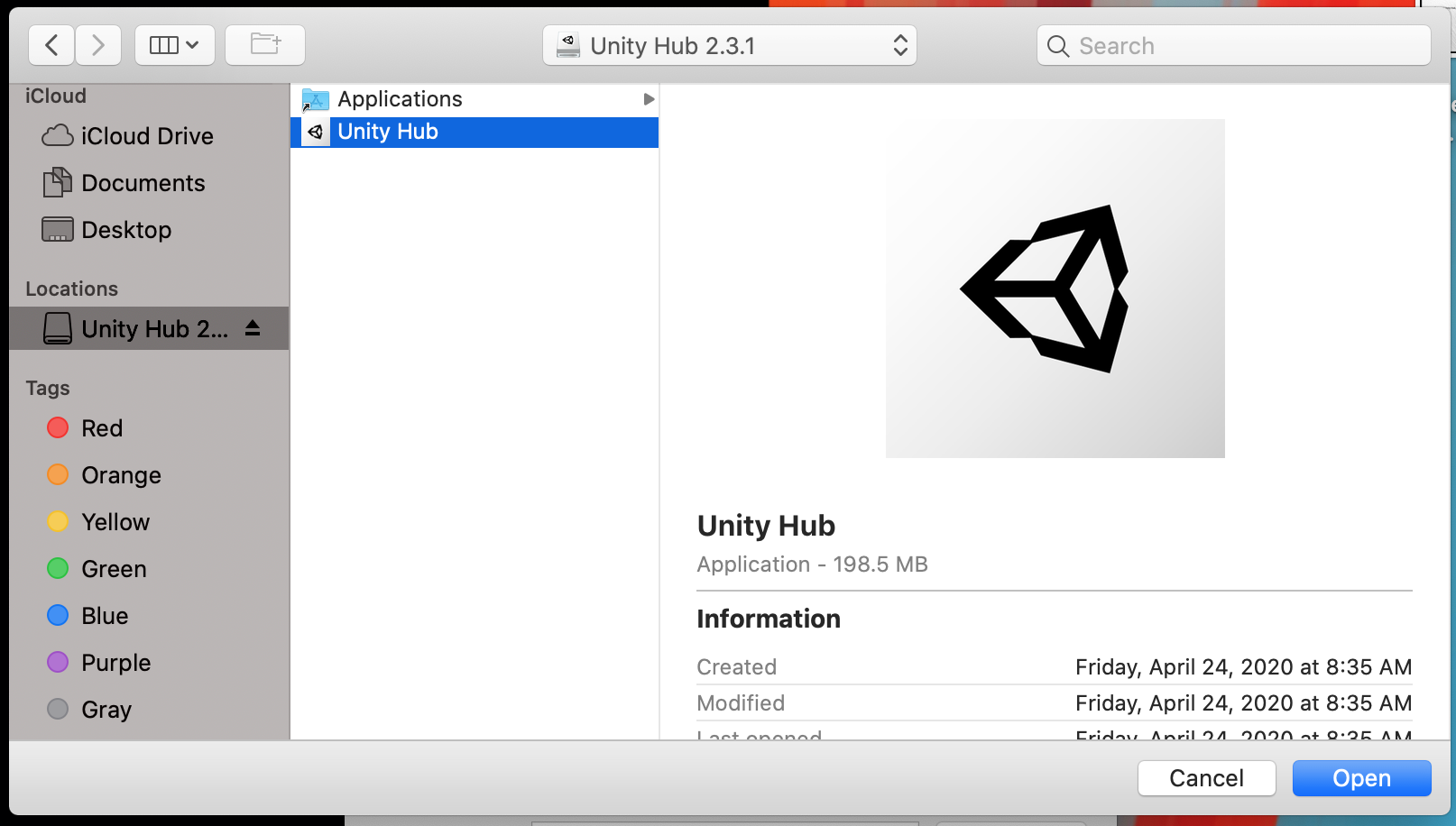Choose the Gray tag

(89, 710)
